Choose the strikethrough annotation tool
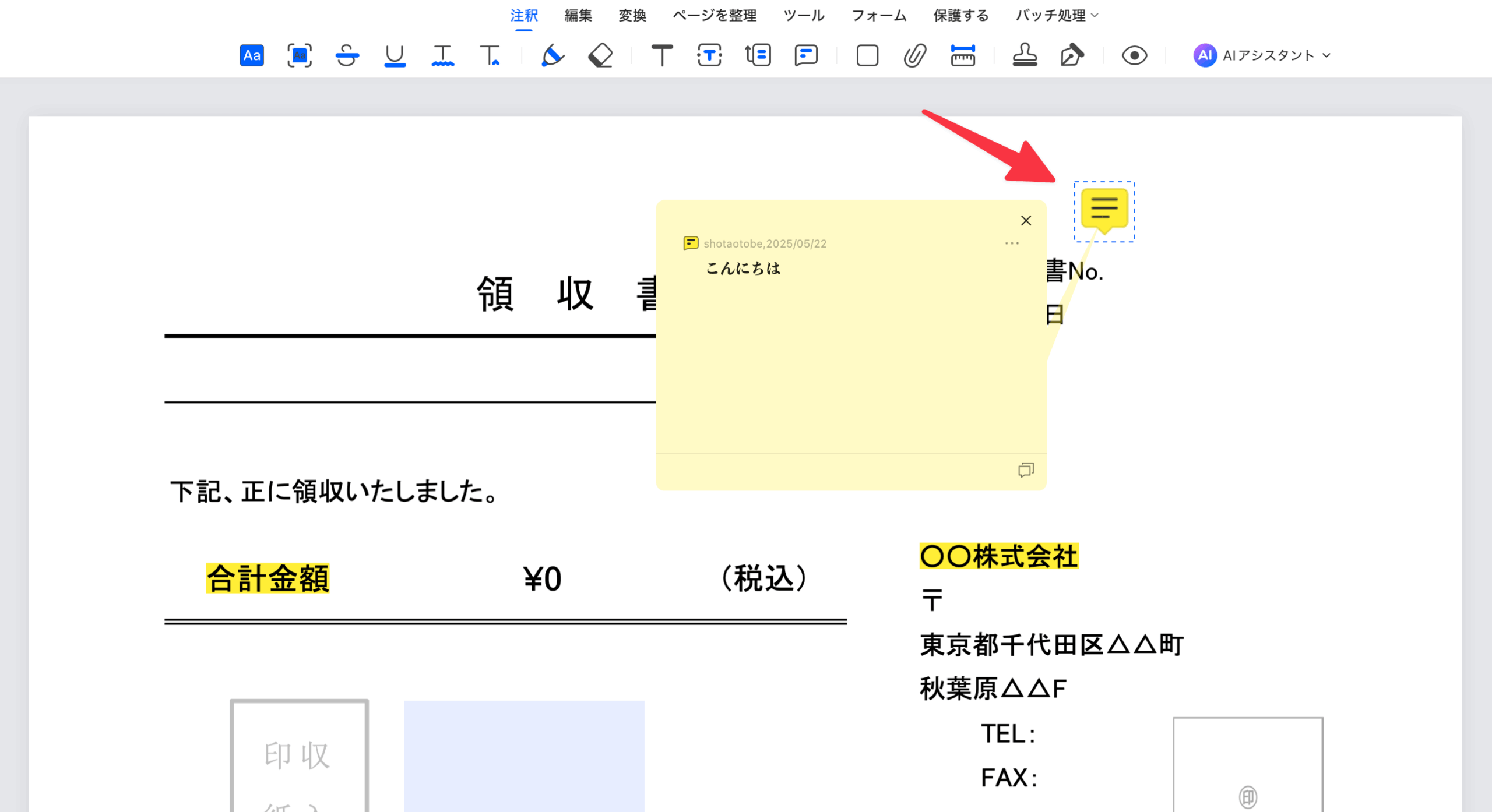Screen dimensions: 1492x812 click(347, 55)
